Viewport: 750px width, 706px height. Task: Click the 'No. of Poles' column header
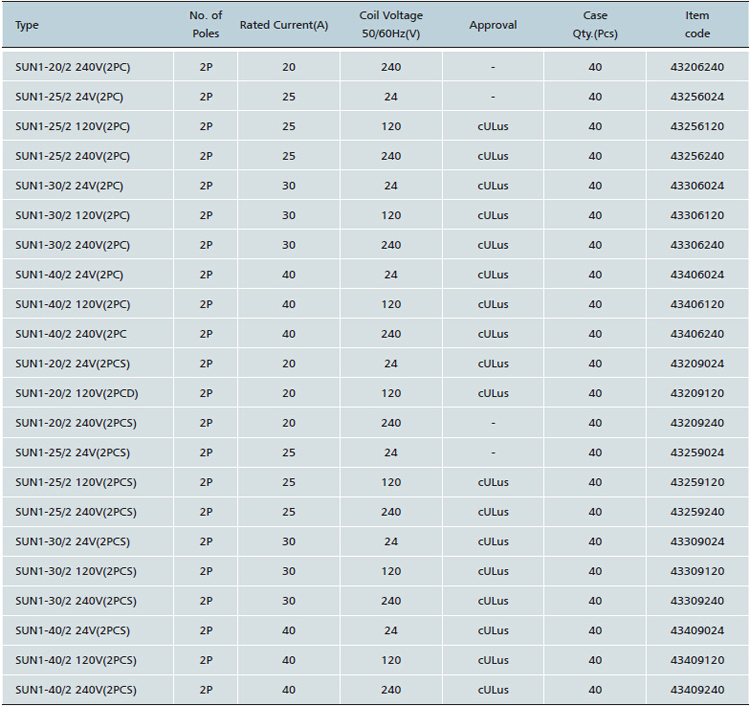206,24
